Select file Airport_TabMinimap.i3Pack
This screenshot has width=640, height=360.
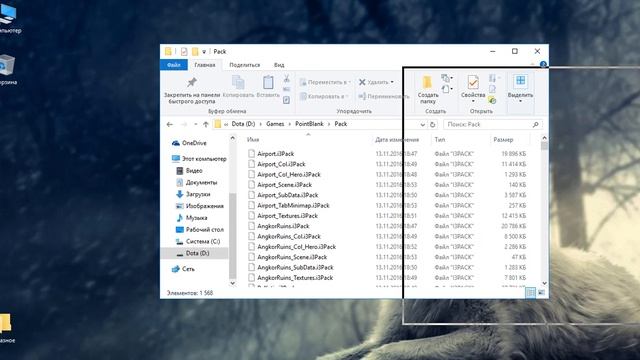click(x=293, y=205)
